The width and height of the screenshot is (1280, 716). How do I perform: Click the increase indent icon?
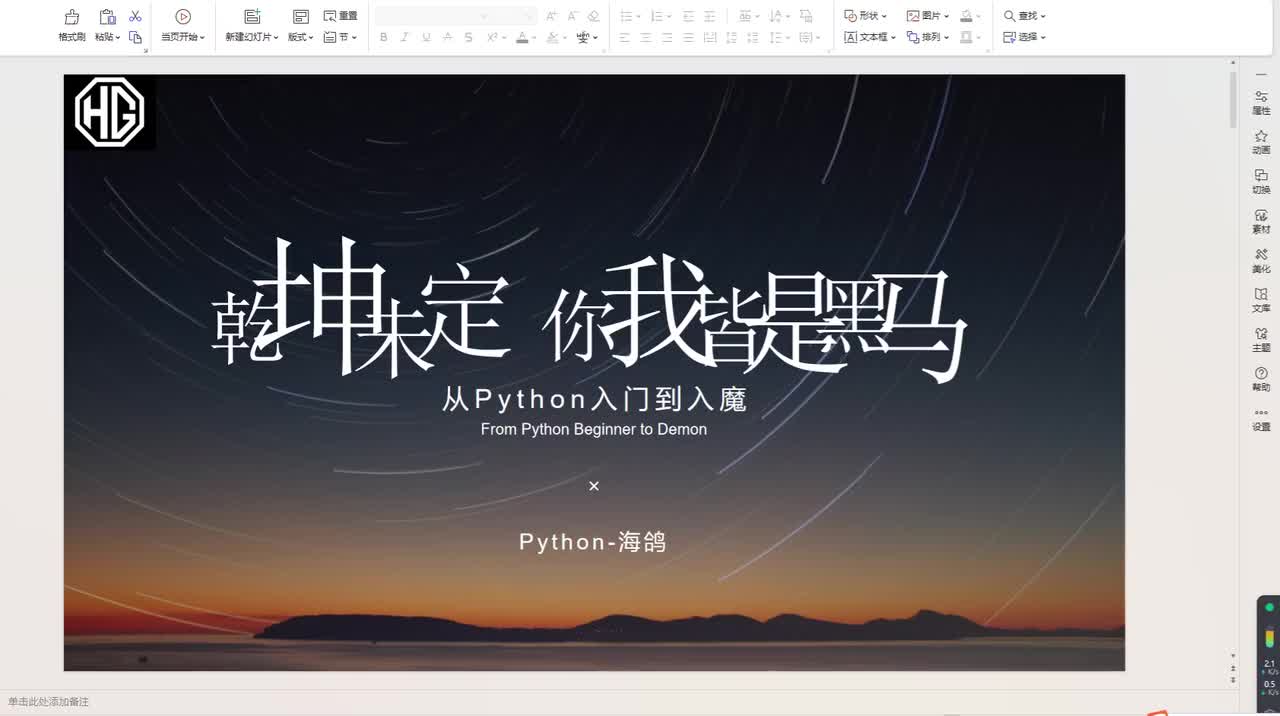[710, 16]
